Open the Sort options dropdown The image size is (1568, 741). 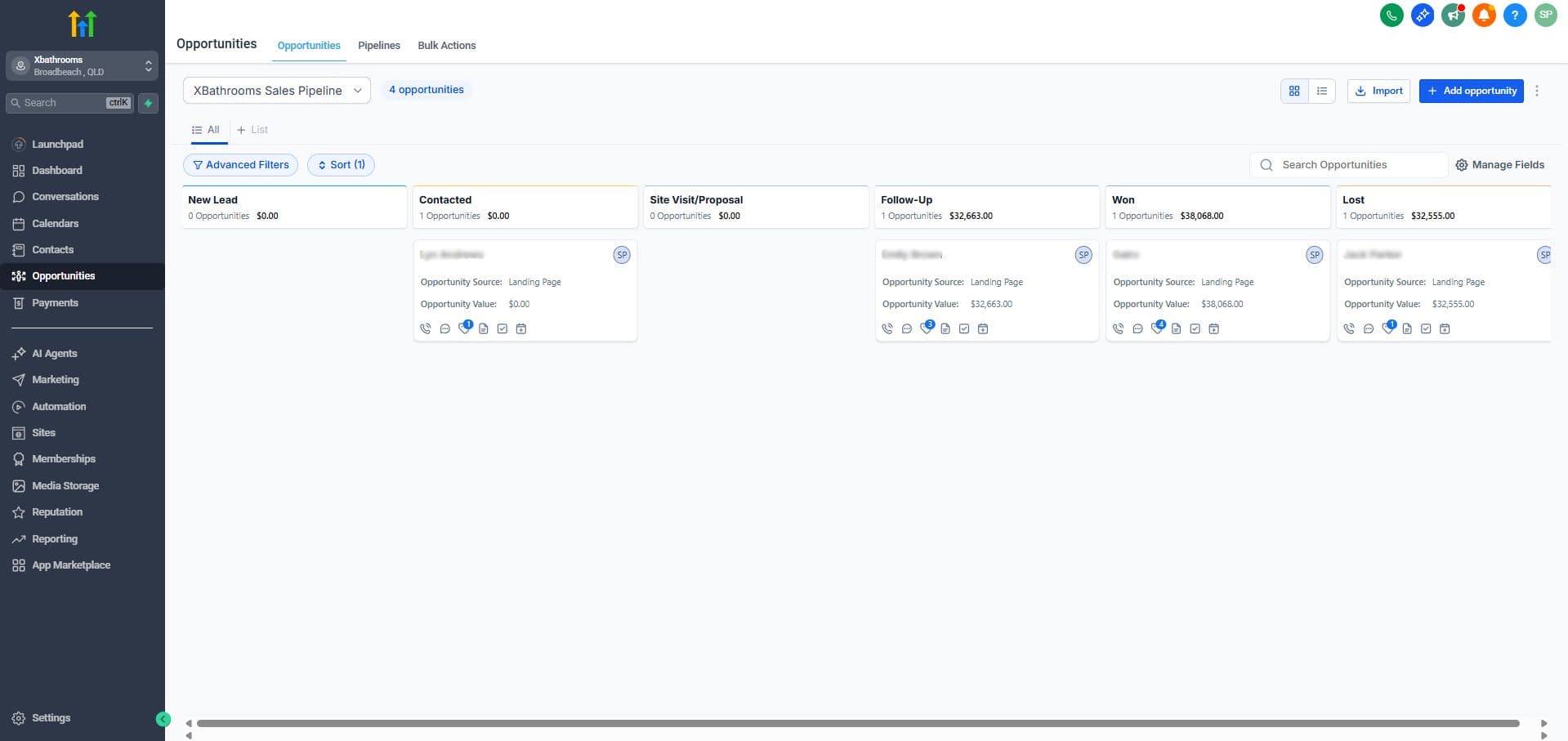341,164
